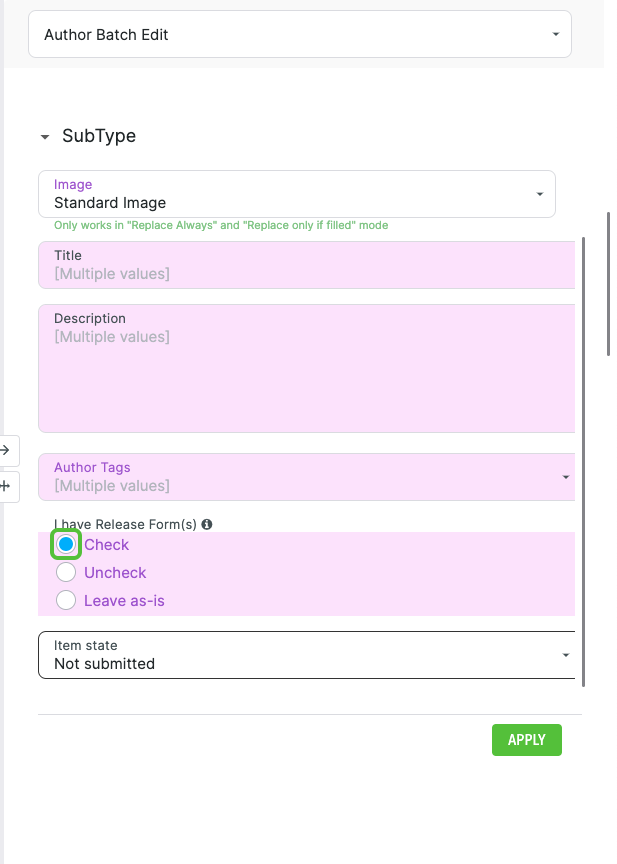Choose the Leave as-is radio option
Viewport: 617px width, 864px height.
(66, 601)
